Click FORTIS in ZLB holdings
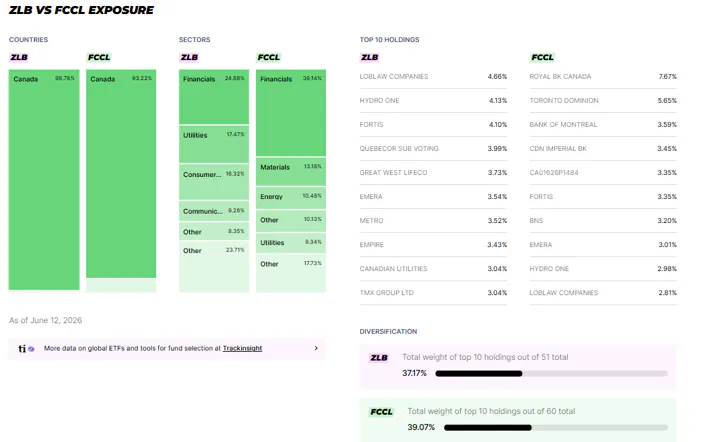The height and width of the screenshot is (442, 708). tap(371, 125)
